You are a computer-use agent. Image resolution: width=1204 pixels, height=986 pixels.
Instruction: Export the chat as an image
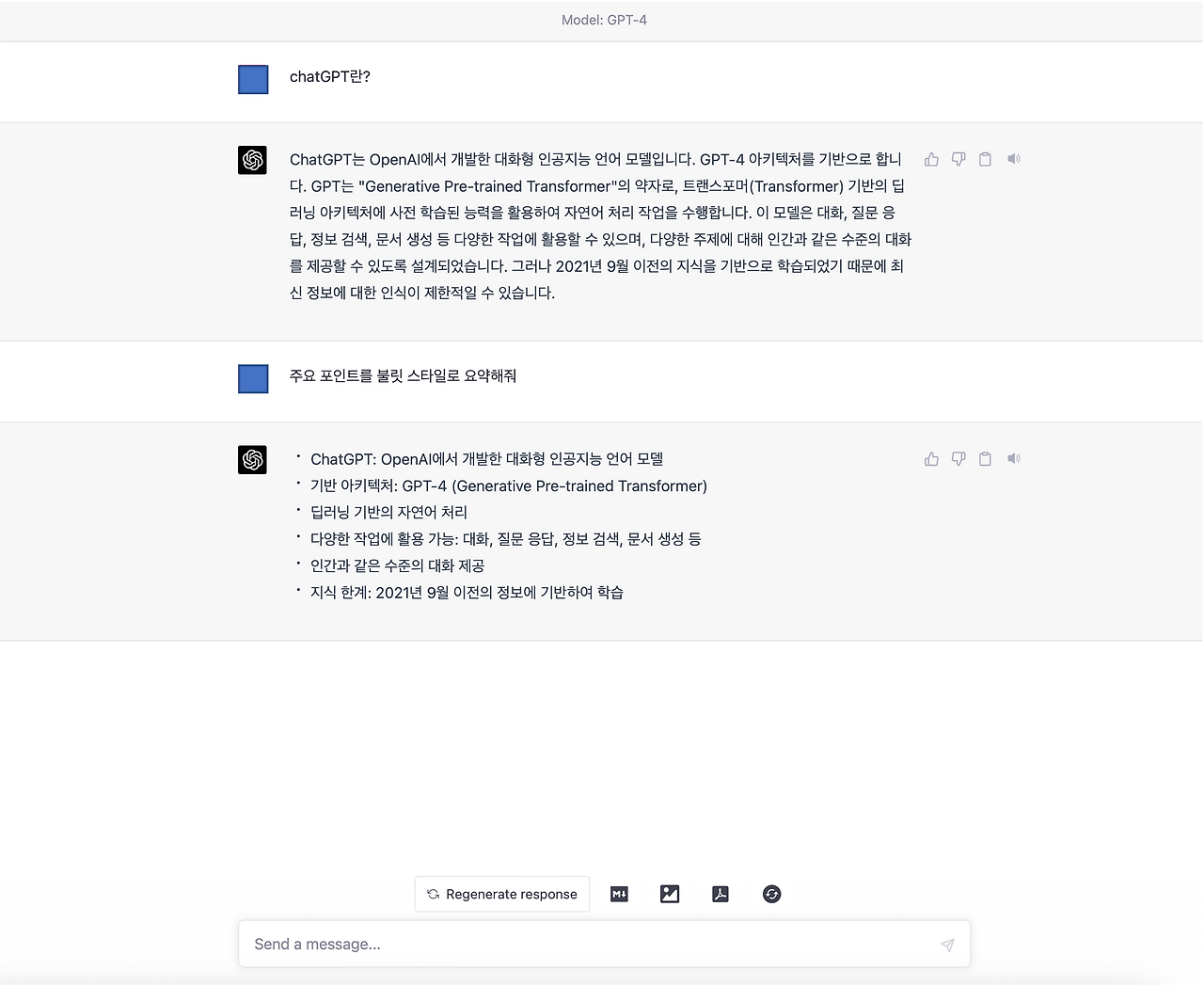[670, 894]
